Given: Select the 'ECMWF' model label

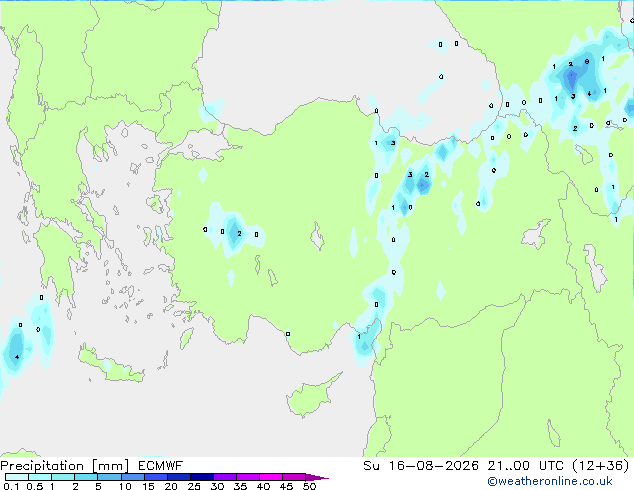Looking at the screenshot, I should (160, 466).
